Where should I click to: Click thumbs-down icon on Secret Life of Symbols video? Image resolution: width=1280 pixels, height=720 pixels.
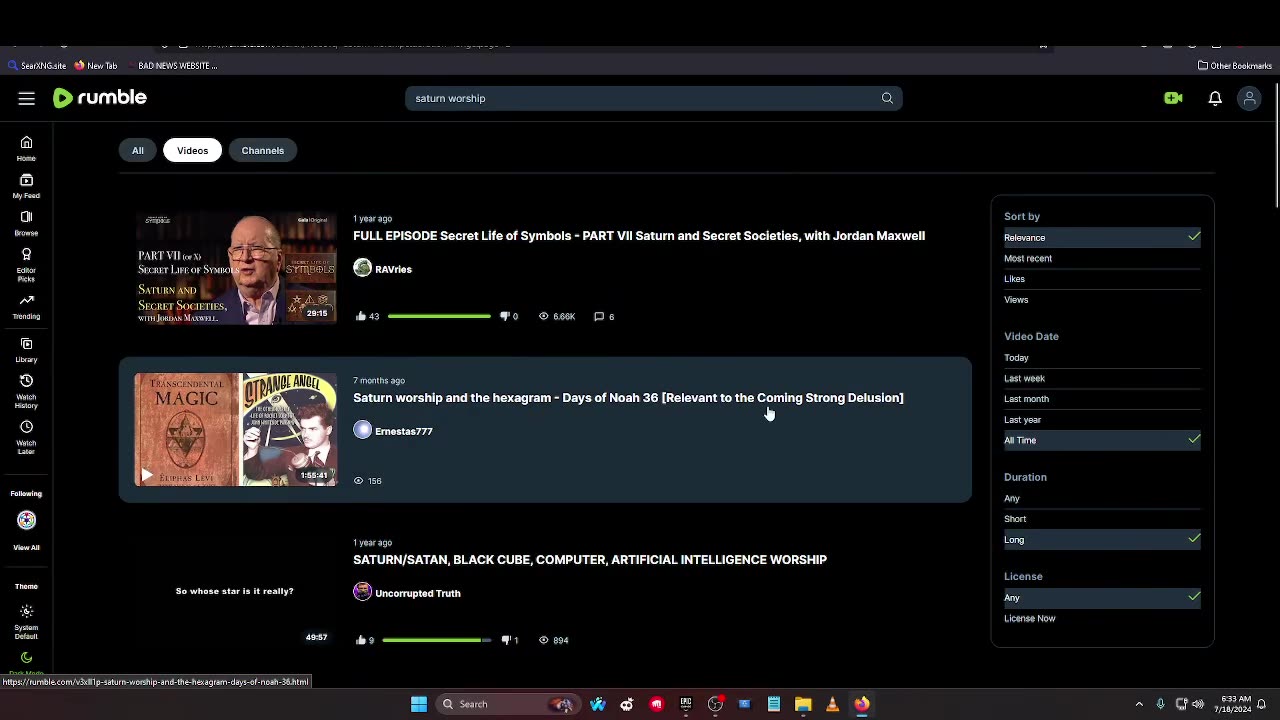click(505, 316)
